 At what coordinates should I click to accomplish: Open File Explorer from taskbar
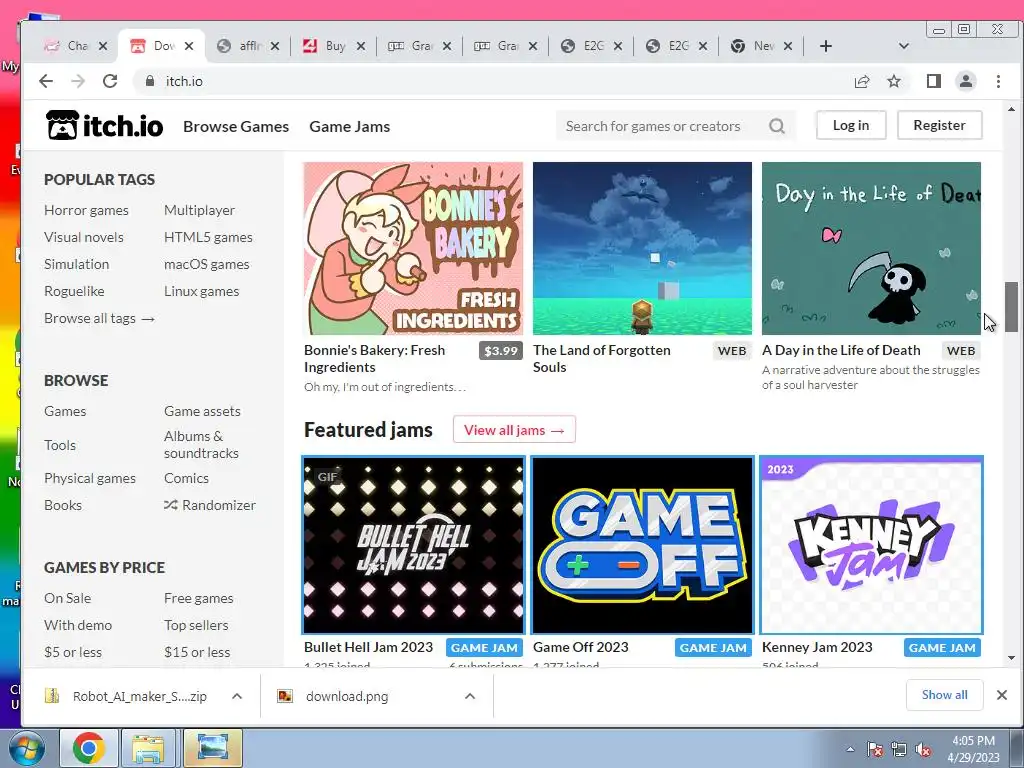[x=148, y=748]
